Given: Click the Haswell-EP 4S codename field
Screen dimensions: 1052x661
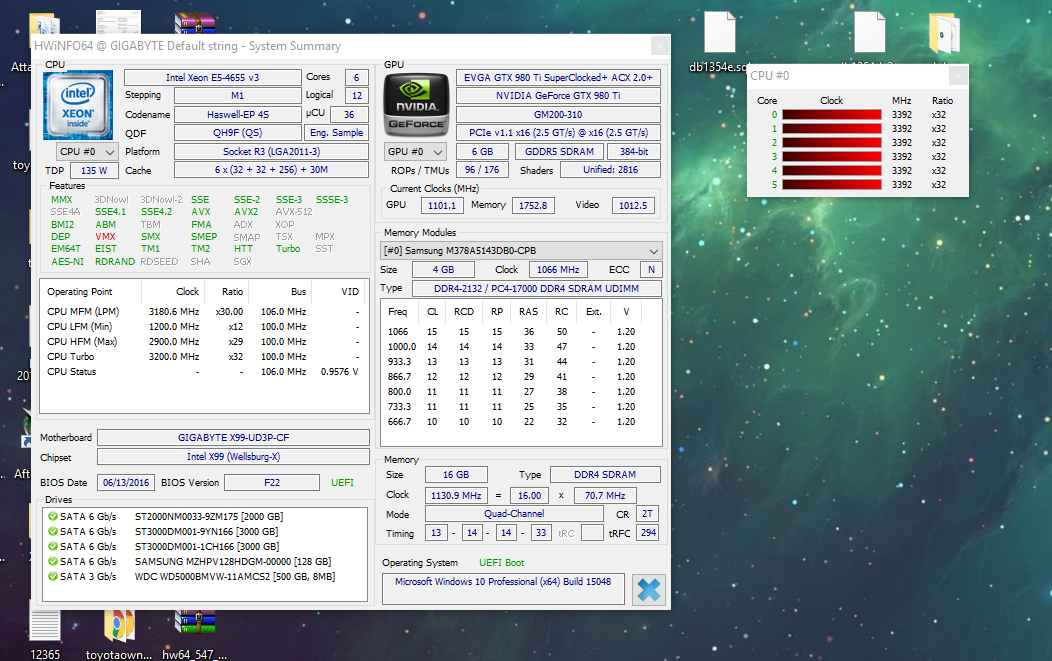Looking at the screenshot, I should (238, 115).
